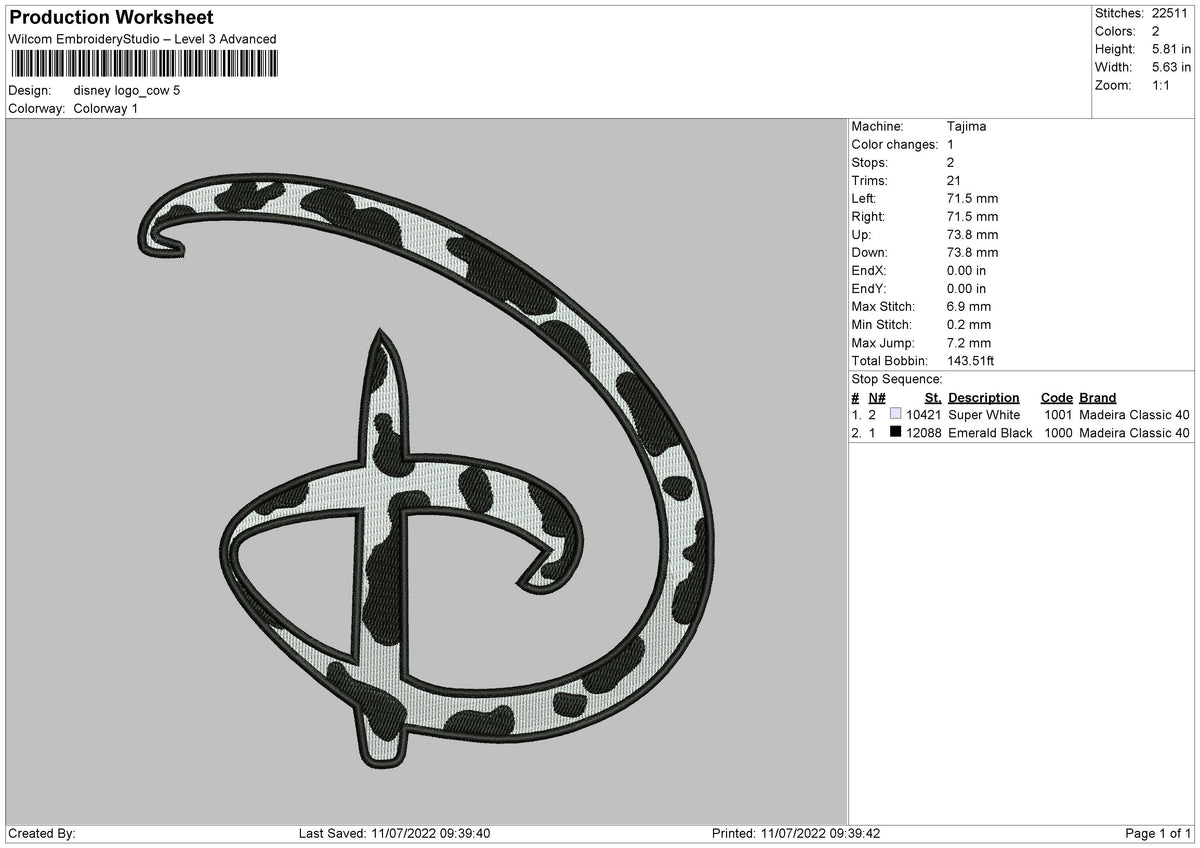Click the stitch count 12088
The image size is (1200, 848).
pyautogui.click(x=924, y=432)
